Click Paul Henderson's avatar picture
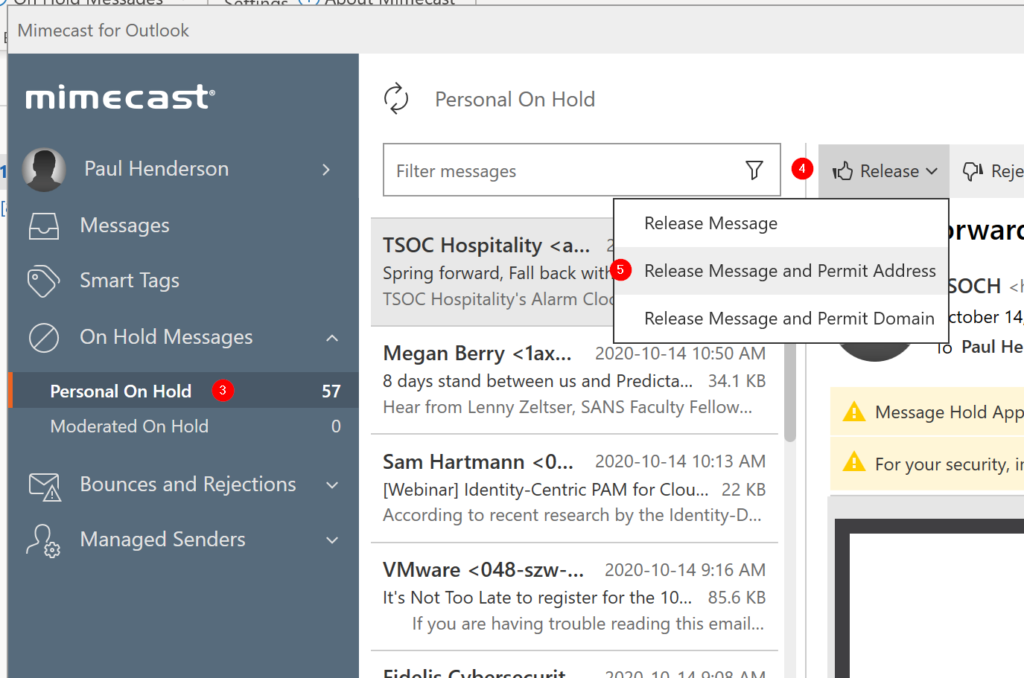Screen dimensions: 1024x678 pos(44,170)
